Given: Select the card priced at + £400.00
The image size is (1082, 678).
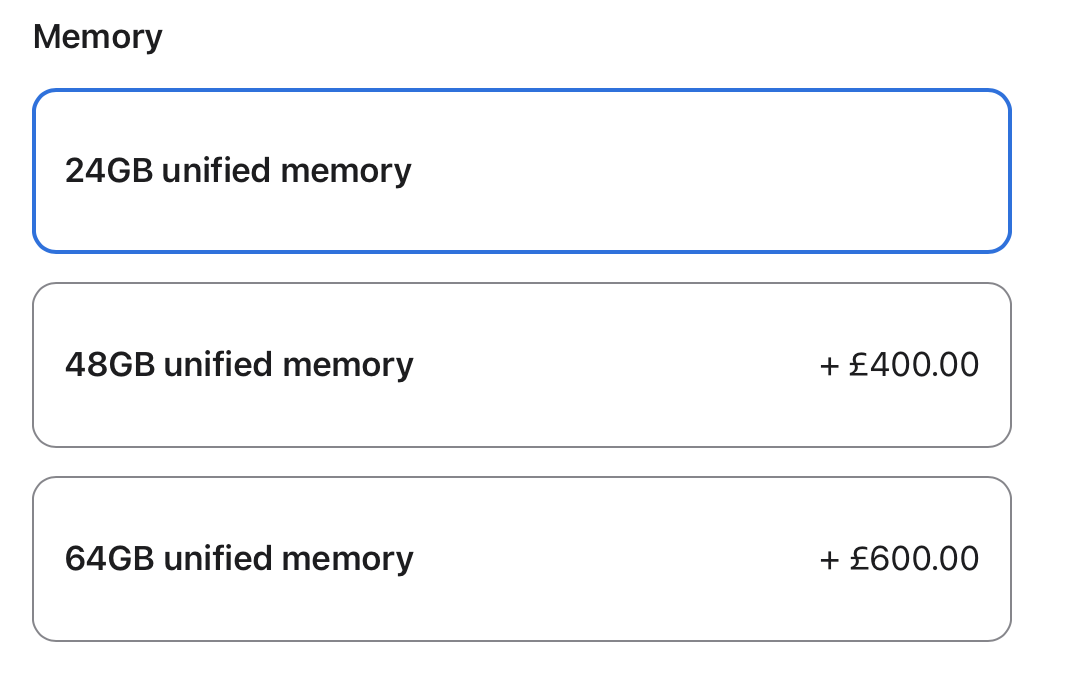Looking at the screenshot, I should [x=521, y=365].
